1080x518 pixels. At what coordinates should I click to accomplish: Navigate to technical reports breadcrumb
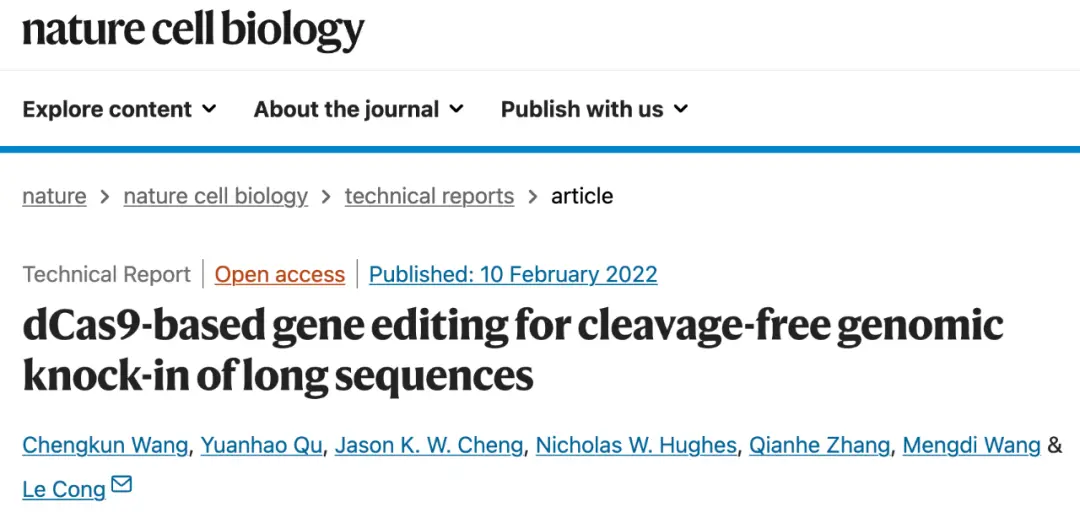point(429,196)
